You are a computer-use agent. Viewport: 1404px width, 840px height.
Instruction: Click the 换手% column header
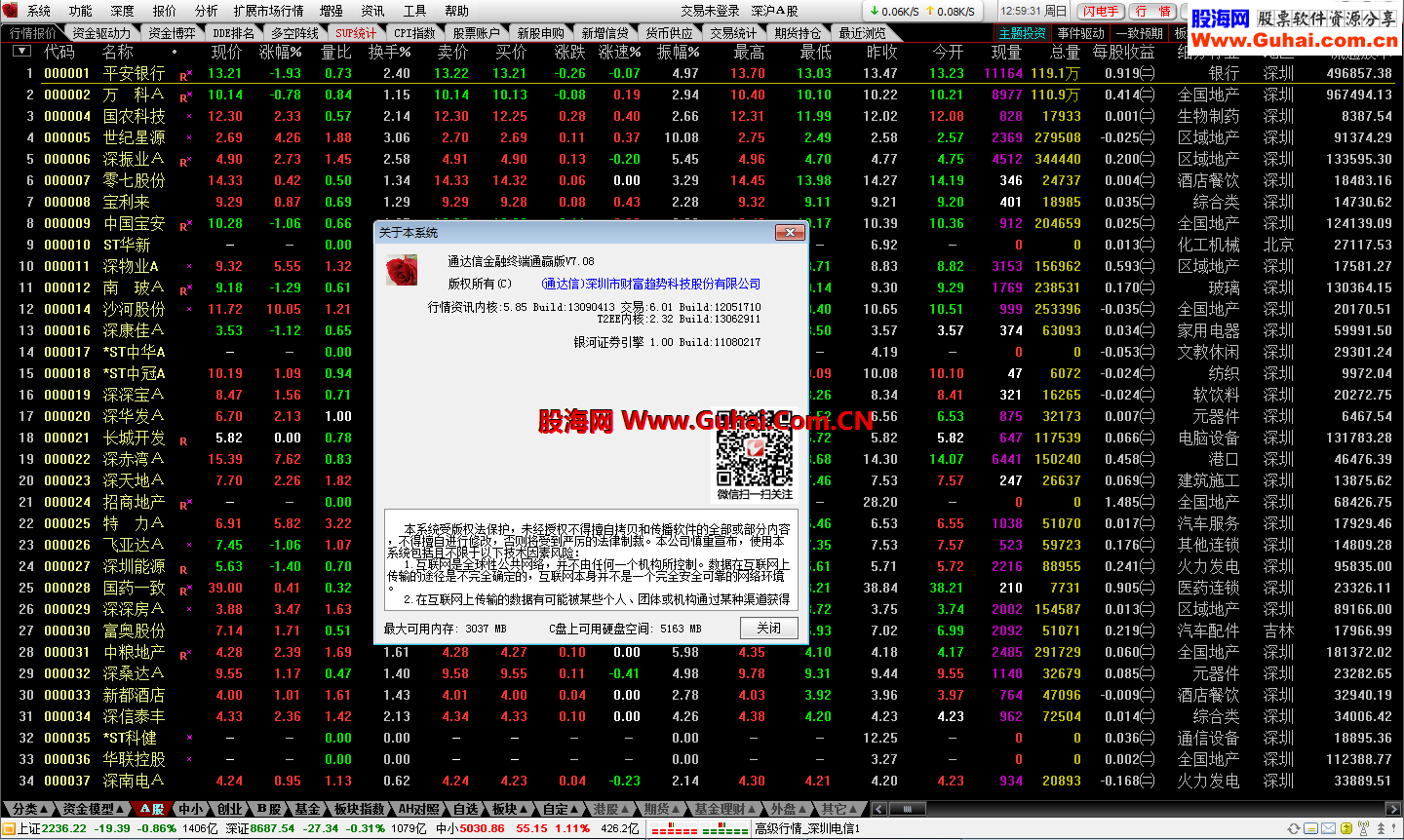click(389, 52)
